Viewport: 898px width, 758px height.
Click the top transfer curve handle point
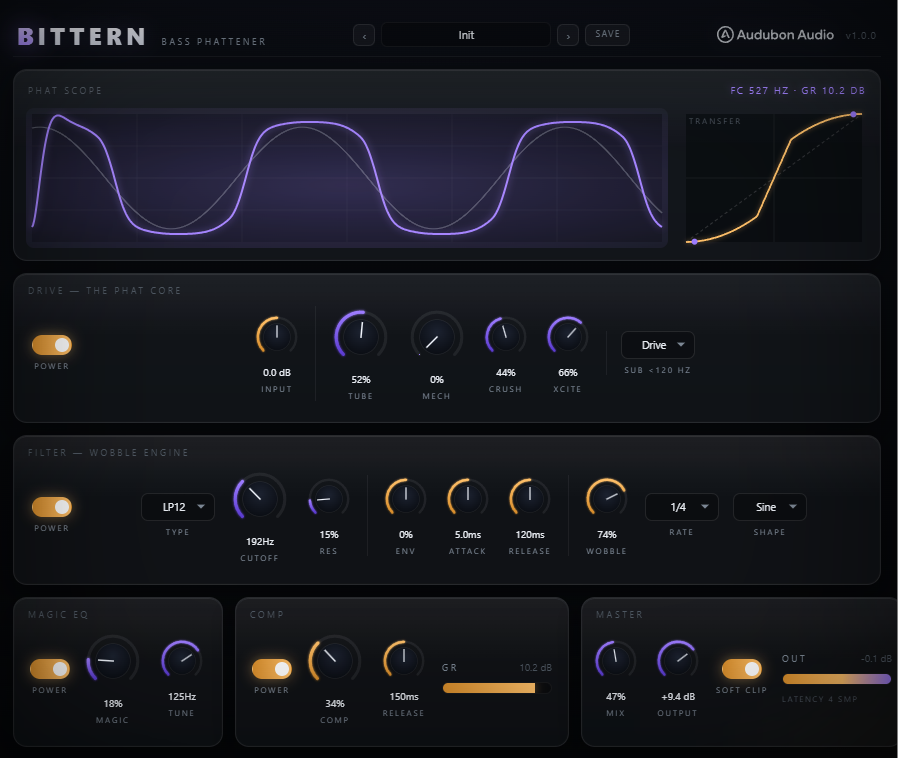(x=853, y=115)
